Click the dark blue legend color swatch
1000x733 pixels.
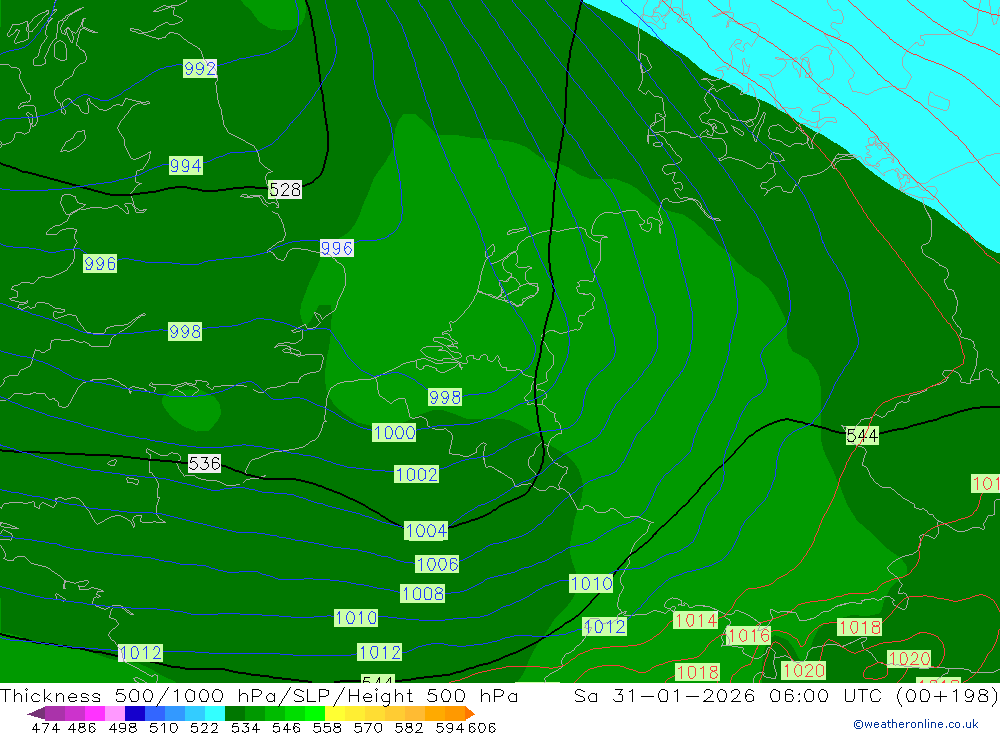135,713
